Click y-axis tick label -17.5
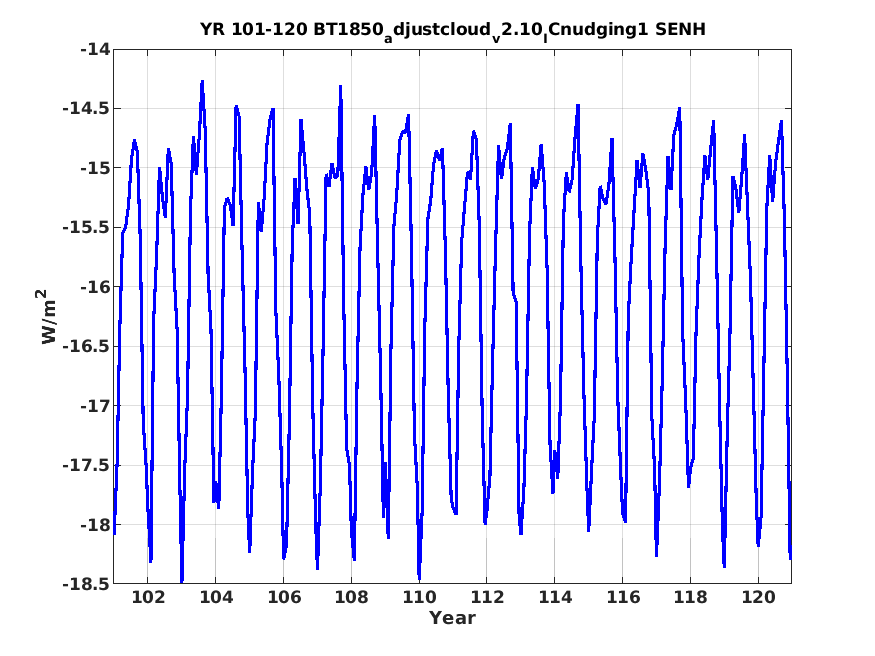Image resolution: width=875 pixels, height=656 pixels. [x=86, y=465]
